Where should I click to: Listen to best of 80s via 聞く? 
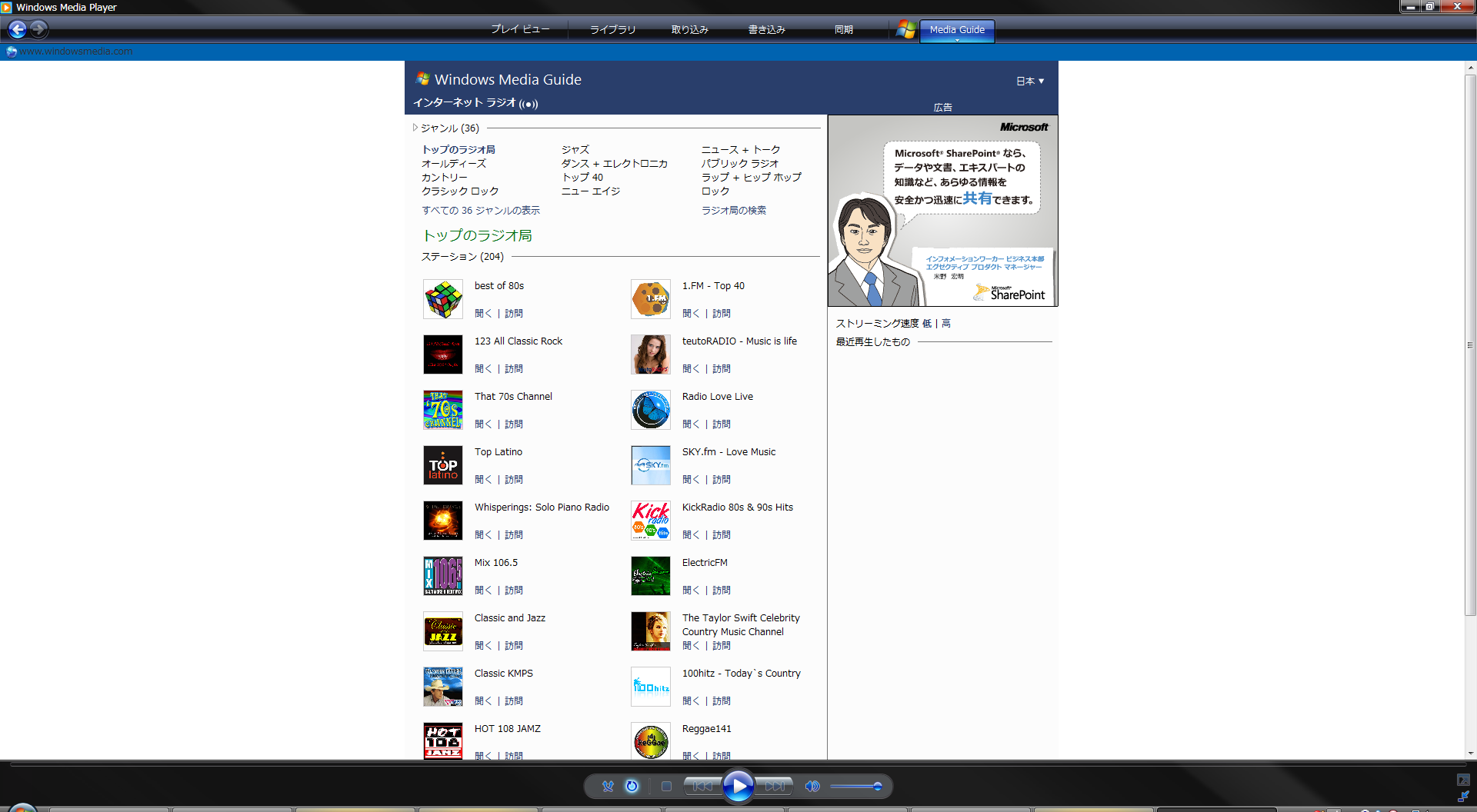pos(483,313)
